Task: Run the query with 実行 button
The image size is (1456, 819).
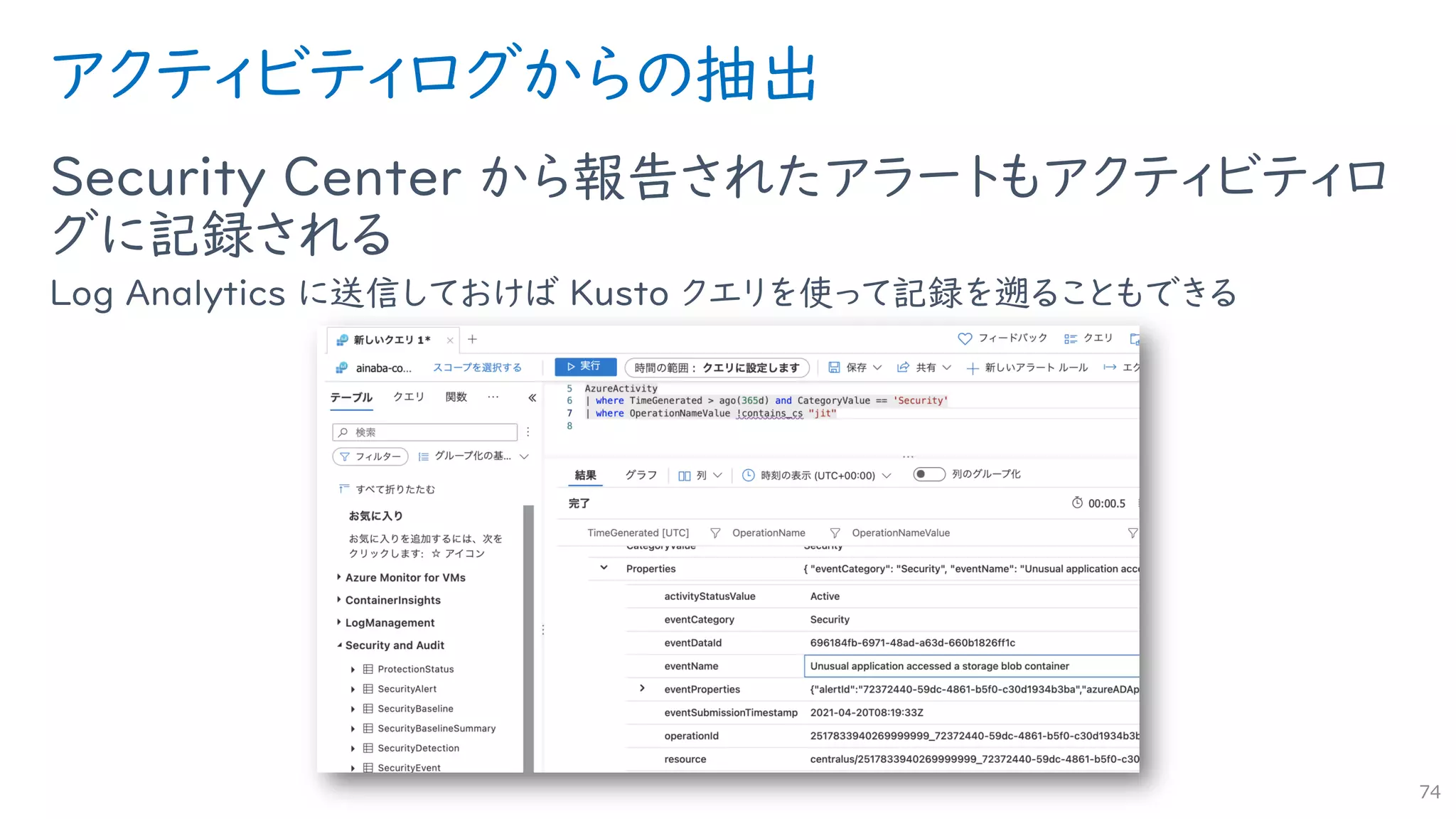Action: [x=584, y=366]
